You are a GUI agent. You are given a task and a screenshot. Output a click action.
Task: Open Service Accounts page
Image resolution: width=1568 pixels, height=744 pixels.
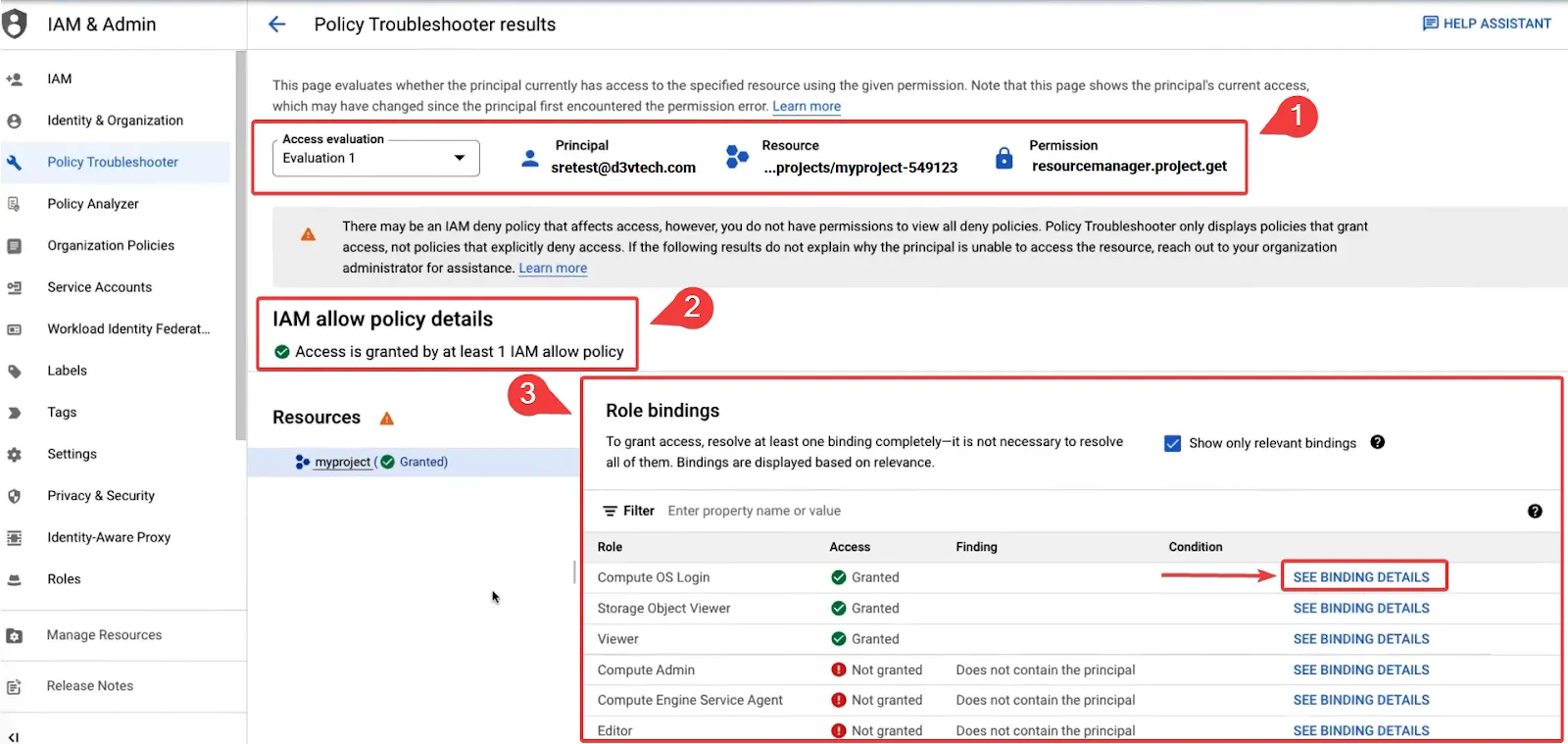point(100,287)
